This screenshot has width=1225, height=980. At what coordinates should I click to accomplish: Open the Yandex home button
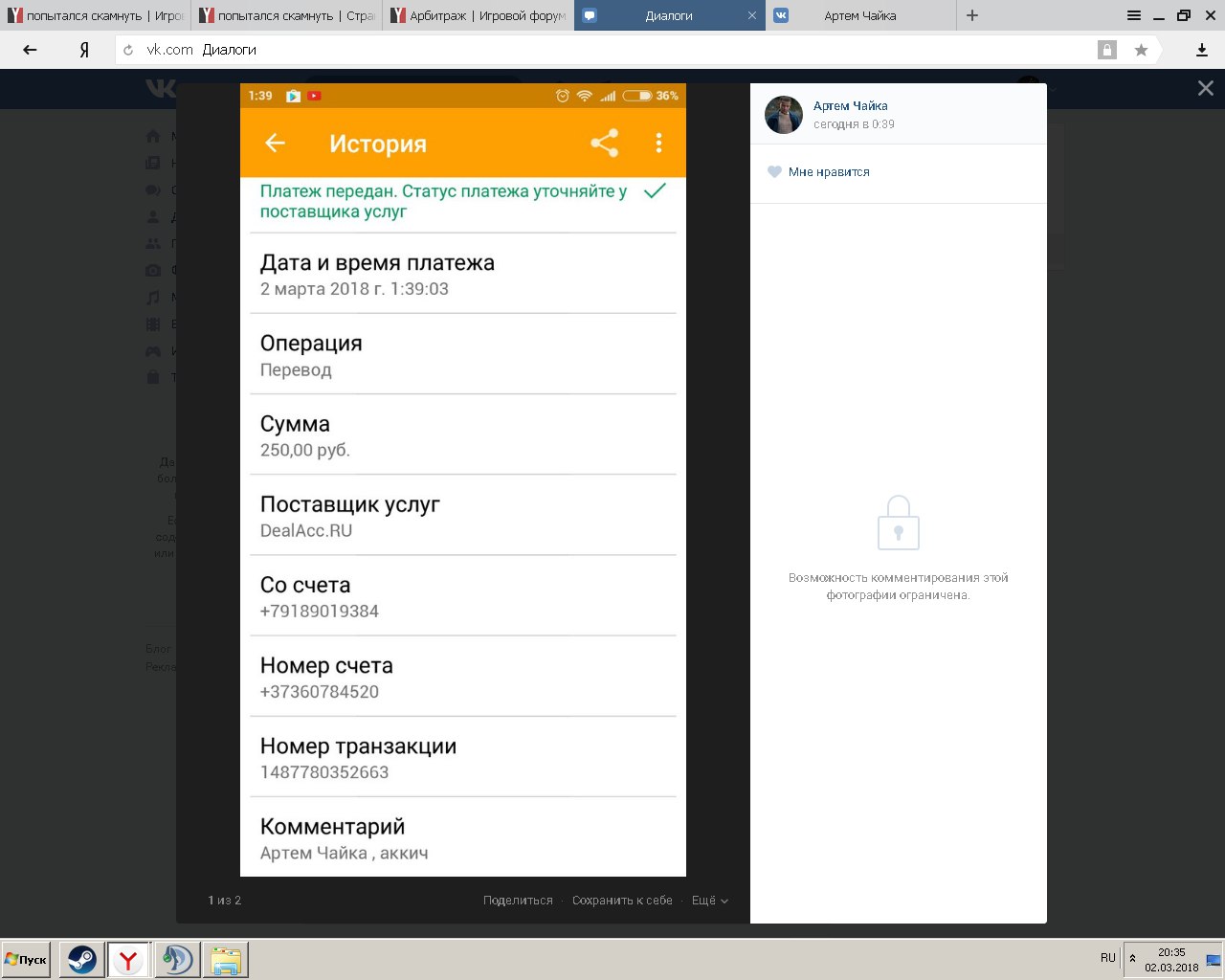coord(84,50)
